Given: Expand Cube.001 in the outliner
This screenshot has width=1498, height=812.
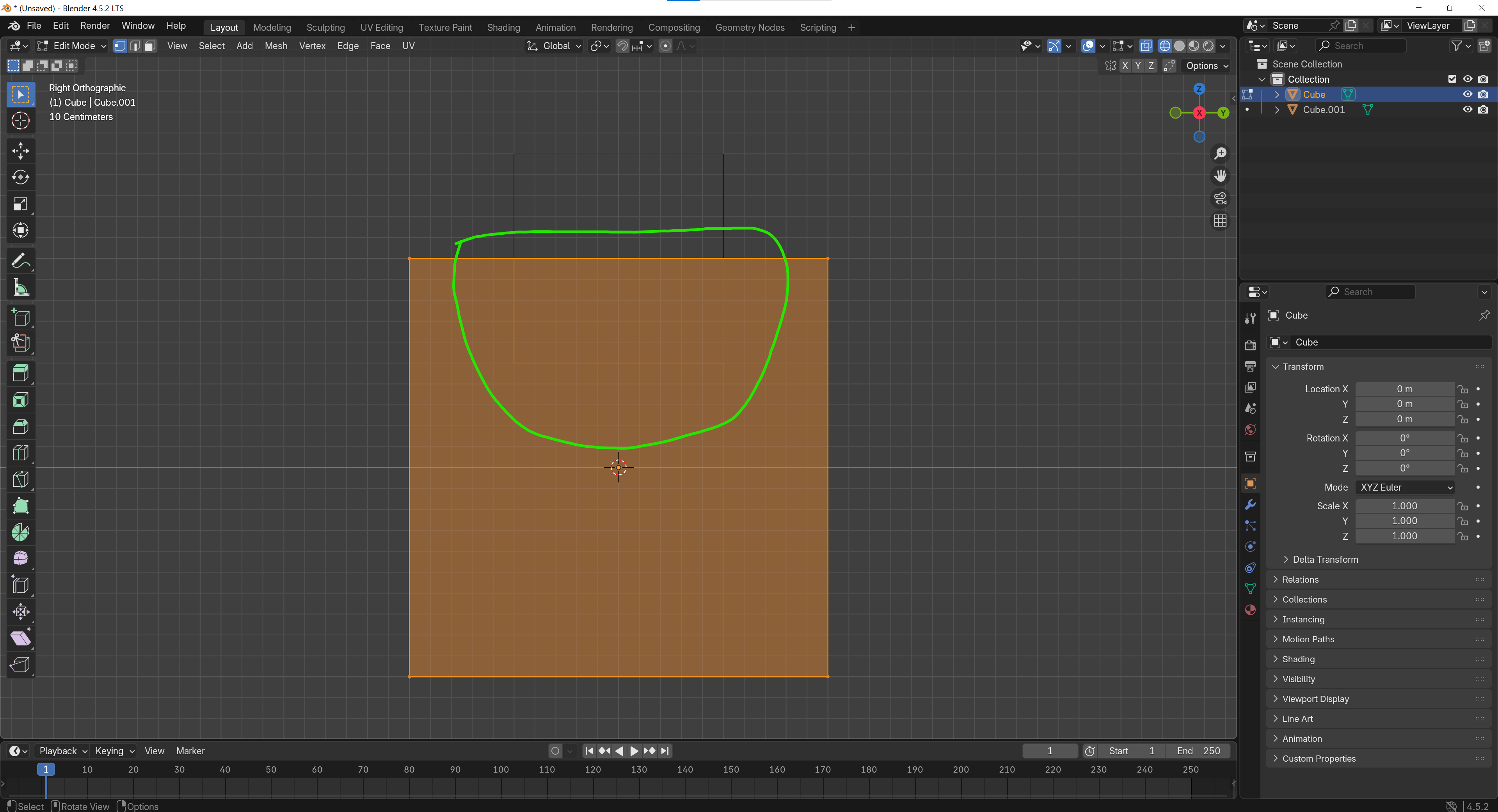Looking at the screenshot, I should (1276, 109).
